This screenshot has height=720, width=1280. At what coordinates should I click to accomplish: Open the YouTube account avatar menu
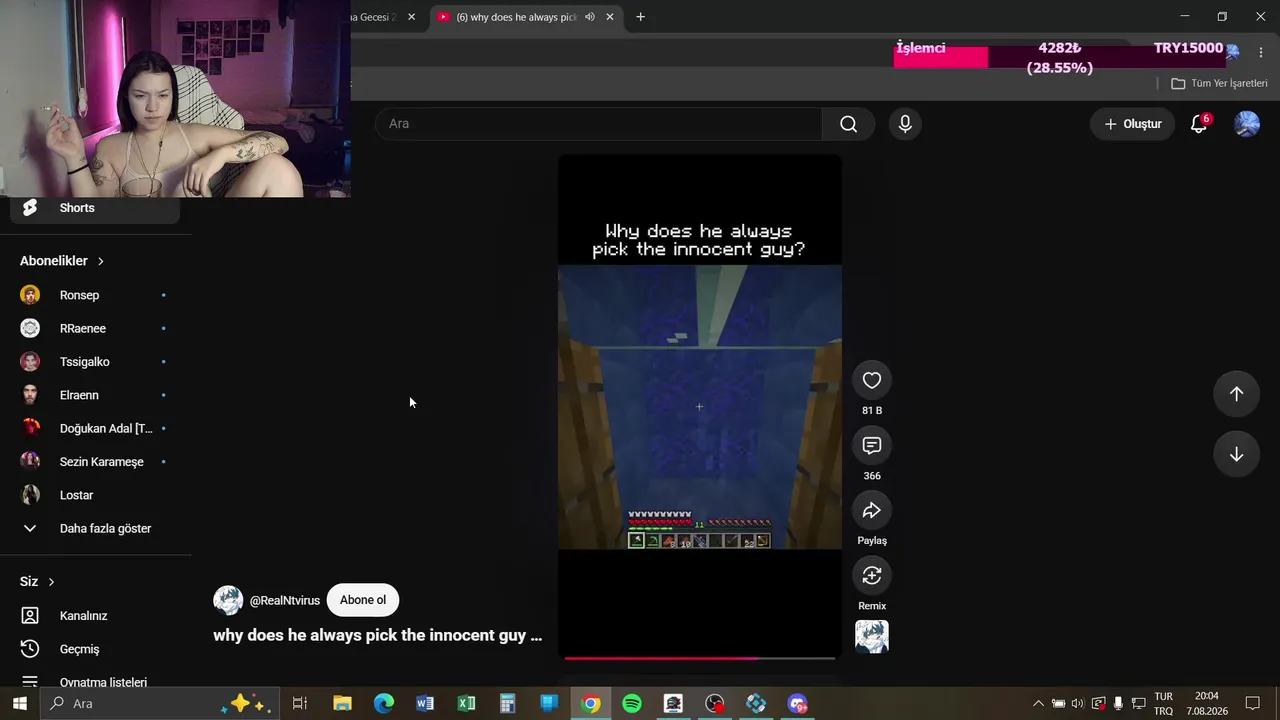[x=1247, y=124]
